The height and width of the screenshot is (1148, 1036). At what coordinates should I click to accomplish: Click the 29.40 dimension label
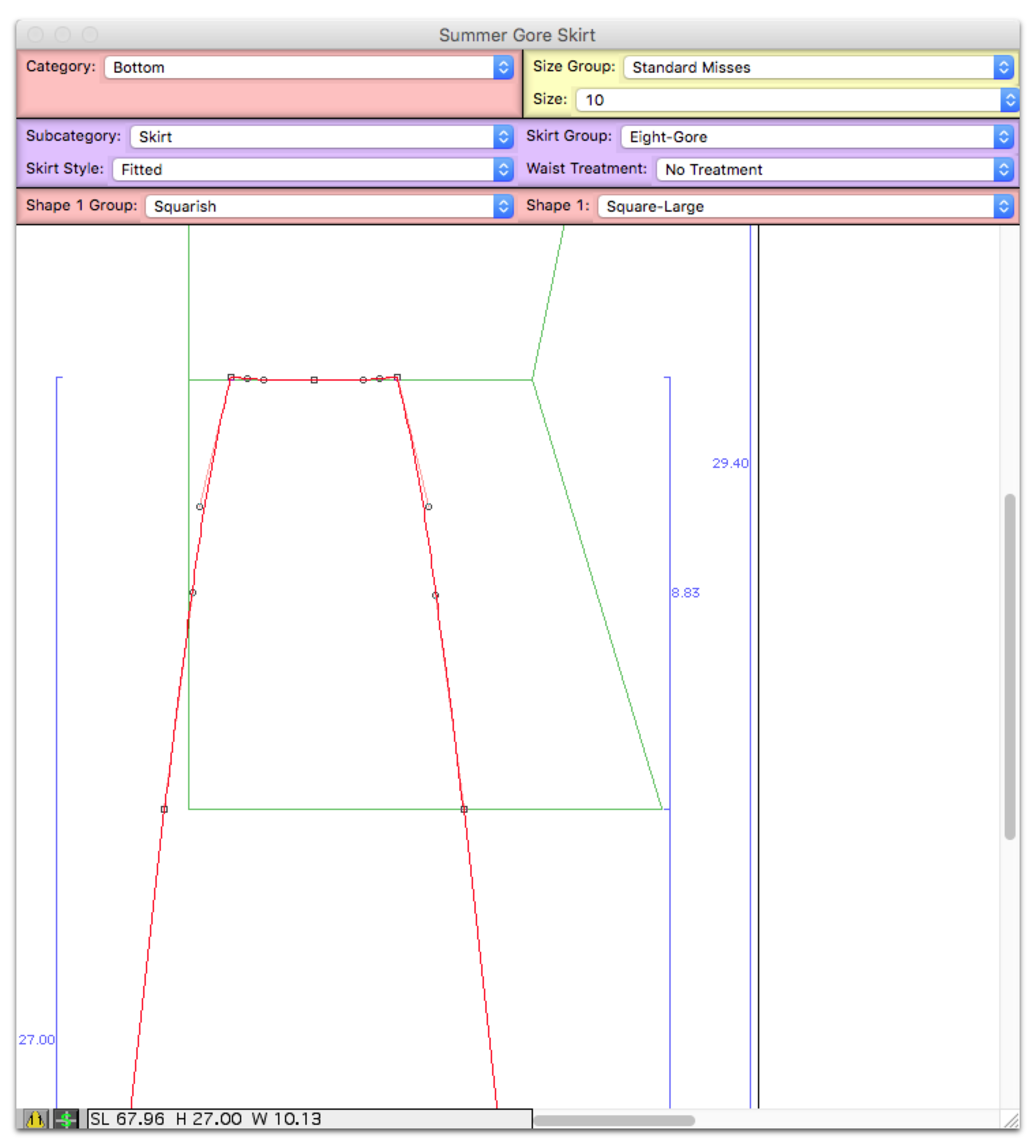[730, 463]
